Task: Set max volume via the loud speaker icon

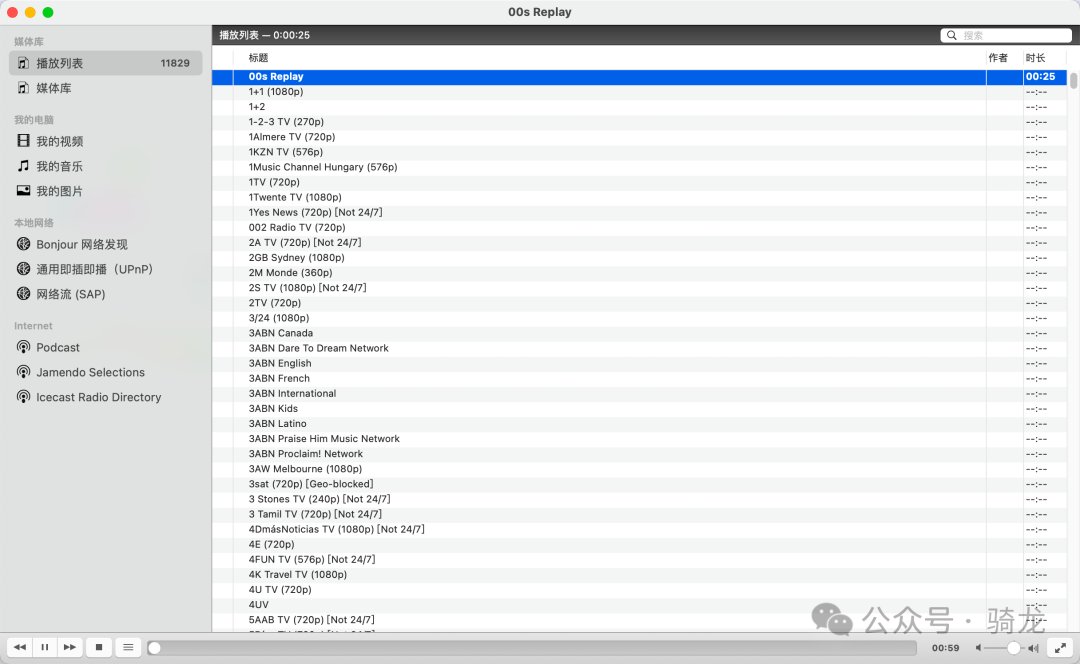Action: click(x=1033, y=648)
